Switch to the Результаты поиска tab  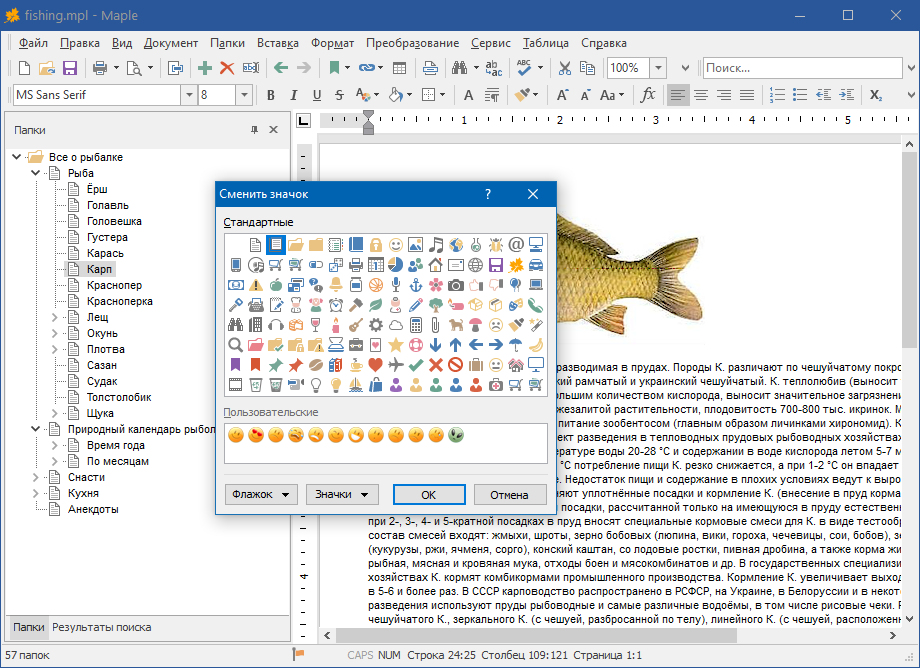pos(102,627)
